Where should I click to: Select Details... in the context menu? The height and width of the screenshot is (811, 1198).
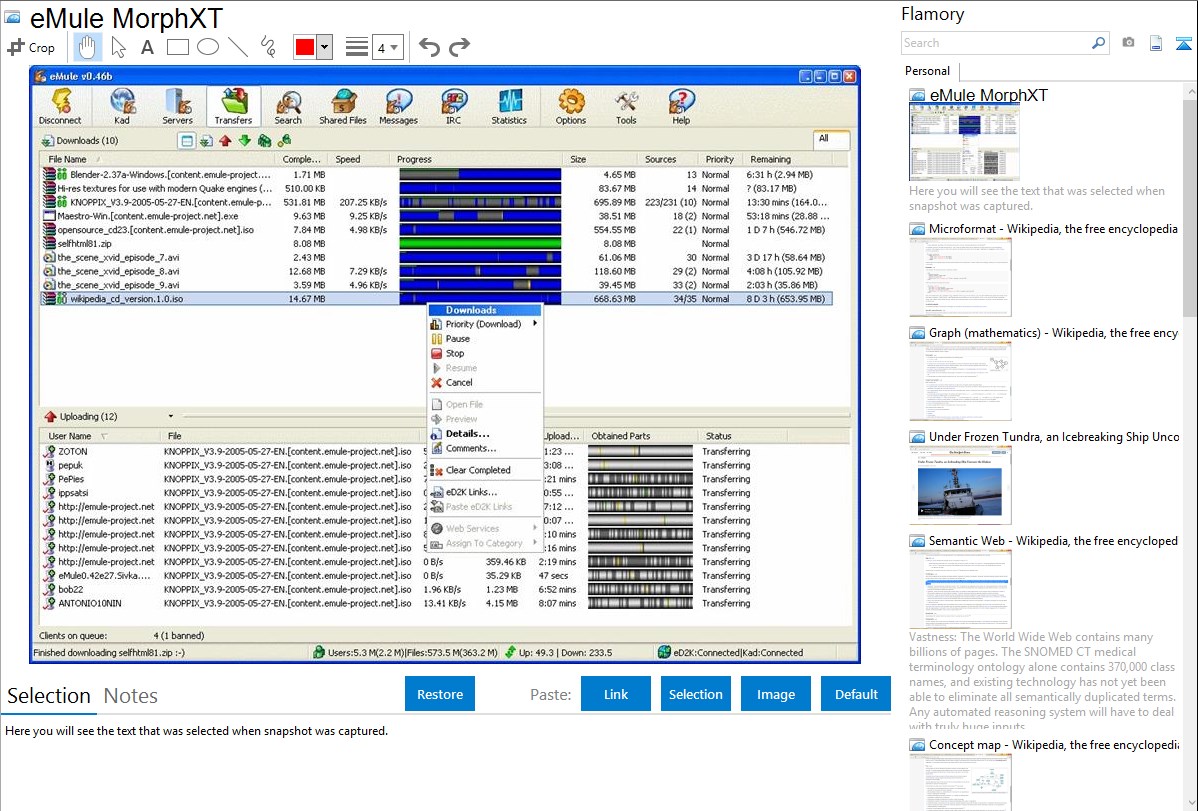pyautogui.click(x=484, y=433)
